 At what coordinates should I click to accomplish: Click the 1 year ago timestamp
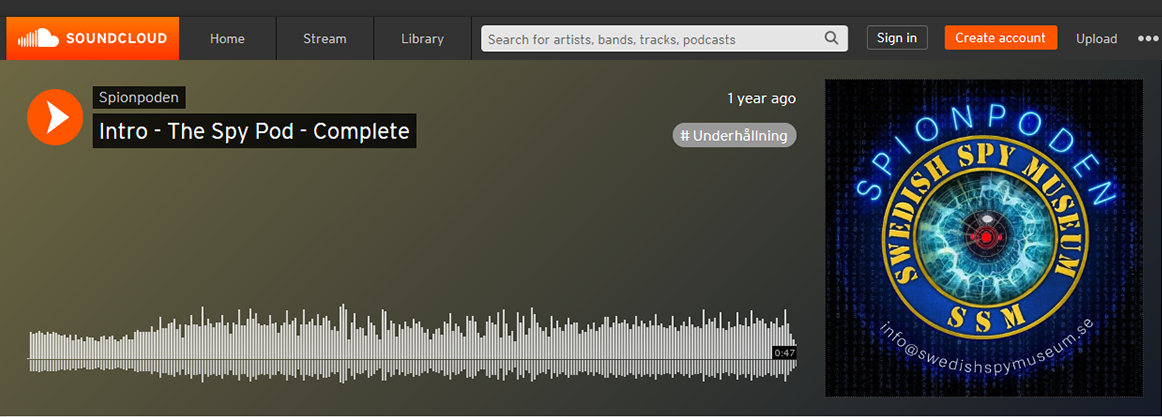click(761, 98)
